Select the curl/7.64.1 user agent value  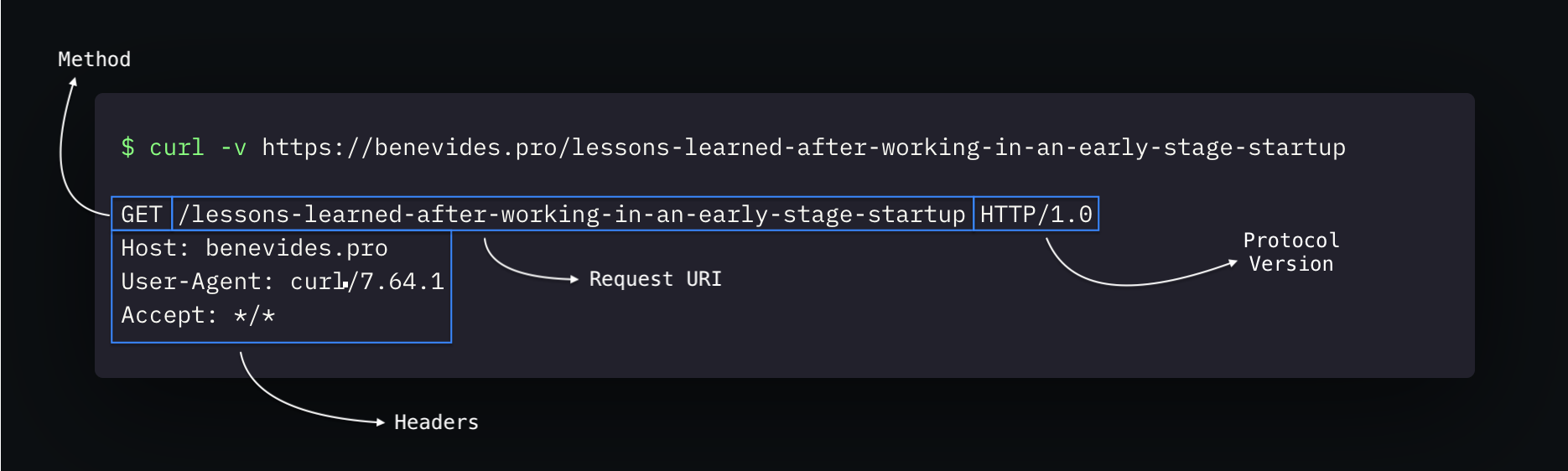click(x=366, y=282)
